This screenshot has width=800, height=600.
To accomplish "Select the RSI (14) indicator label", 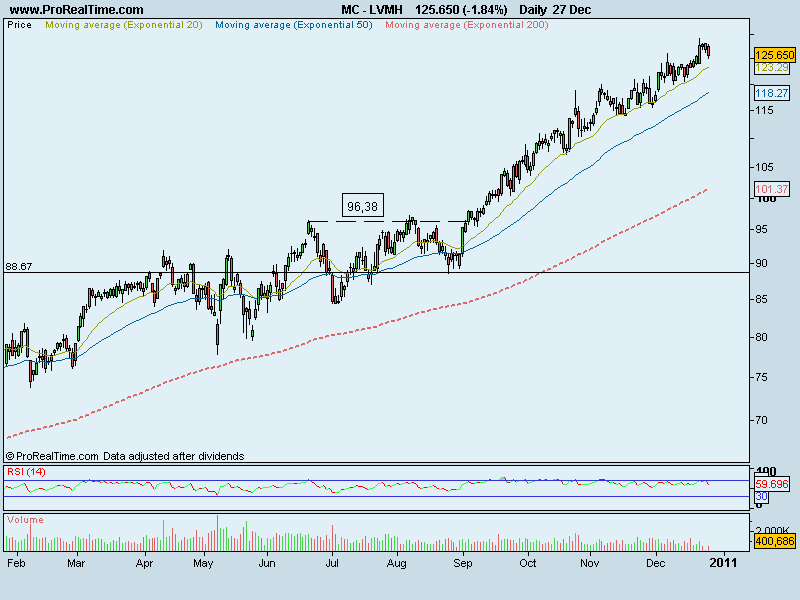I will (26, 472).
